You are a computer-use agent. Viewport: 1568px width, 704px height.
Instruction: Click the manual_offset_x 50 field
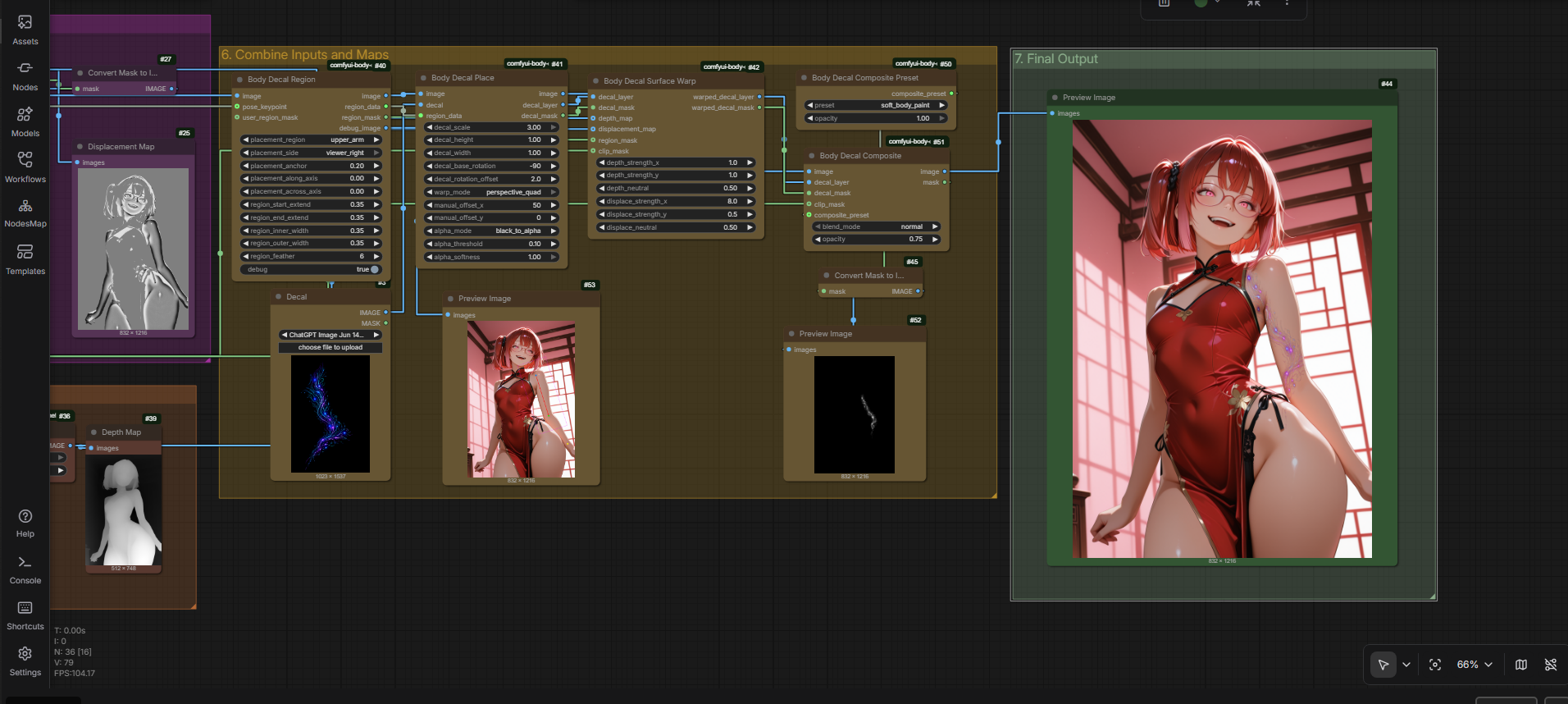491,205
